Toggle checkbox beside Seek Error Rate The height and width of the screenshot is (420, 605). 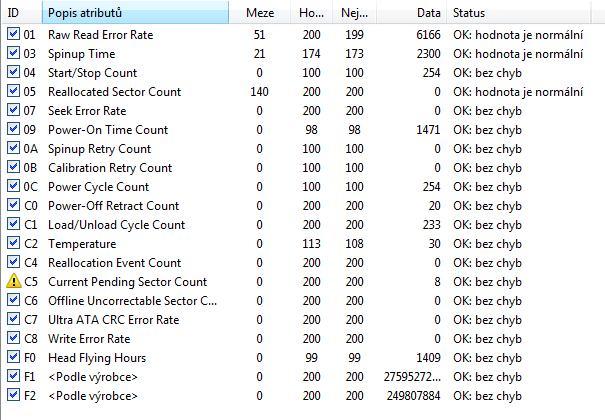coord(13,110)
